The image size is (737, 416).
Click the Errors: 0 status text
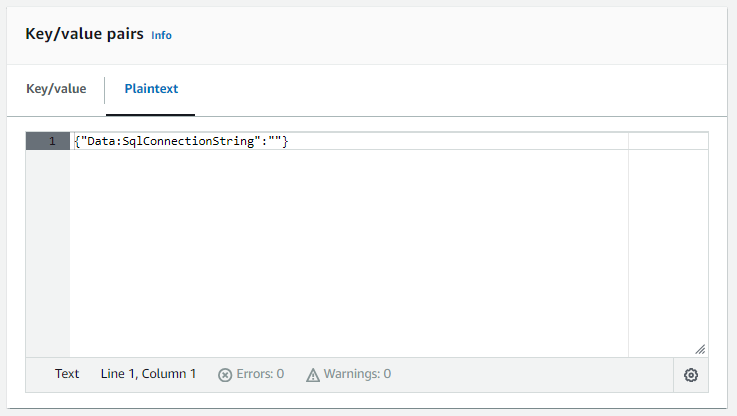260,374
